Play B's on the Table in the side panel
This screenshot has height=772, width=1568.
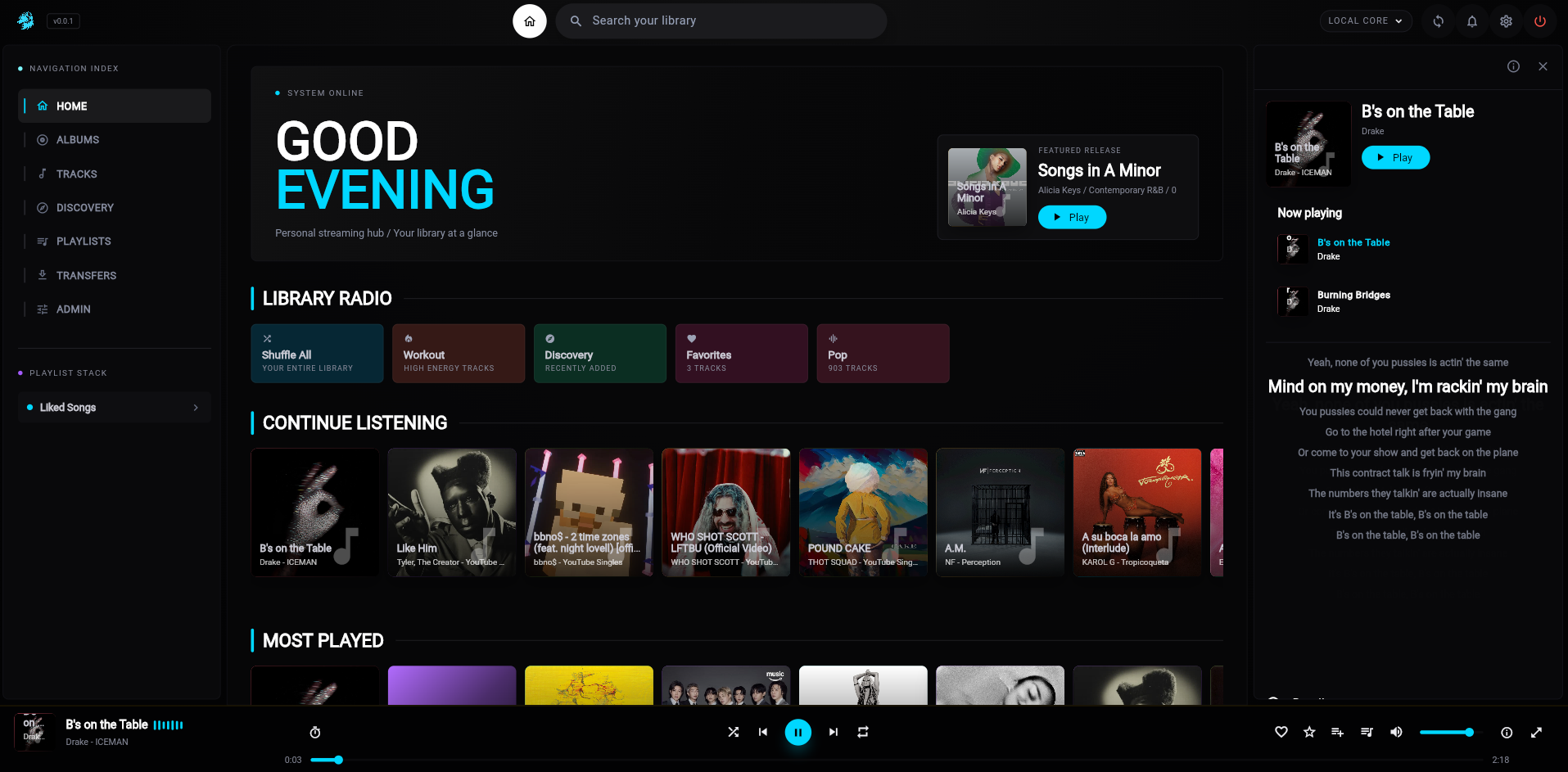coord(1395,157)
